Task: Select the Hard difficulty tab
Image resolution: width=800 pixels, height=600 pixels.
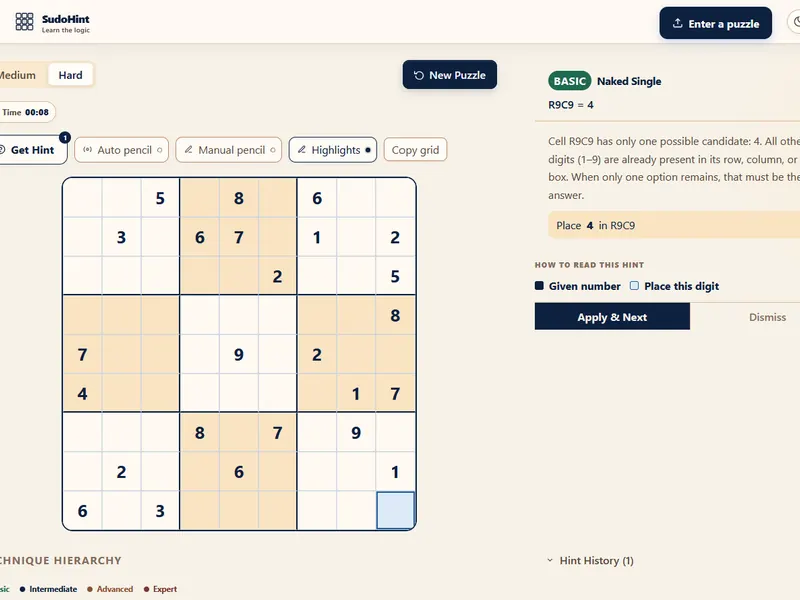Action: coord(70,75)
